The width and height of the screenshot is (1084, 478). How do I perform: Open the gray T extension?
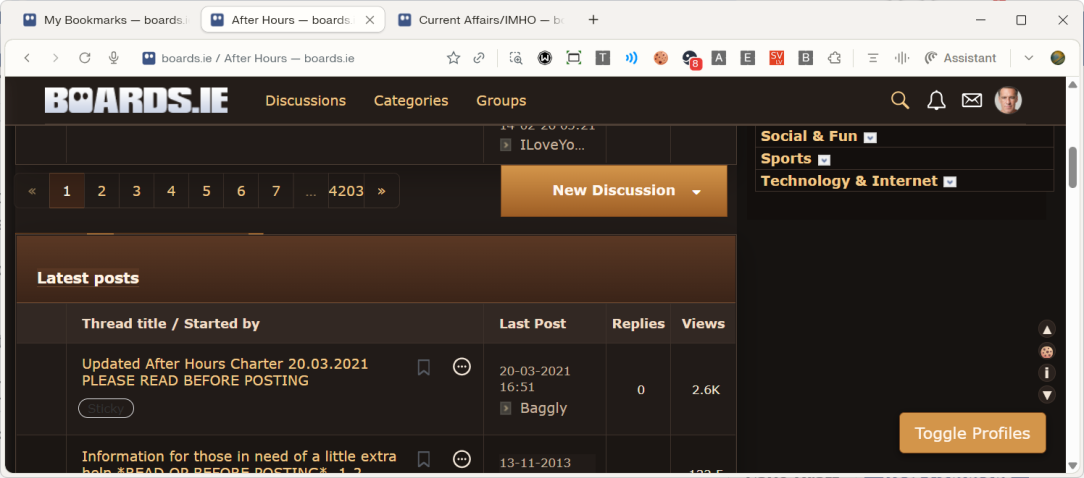[x=603, y=58]
